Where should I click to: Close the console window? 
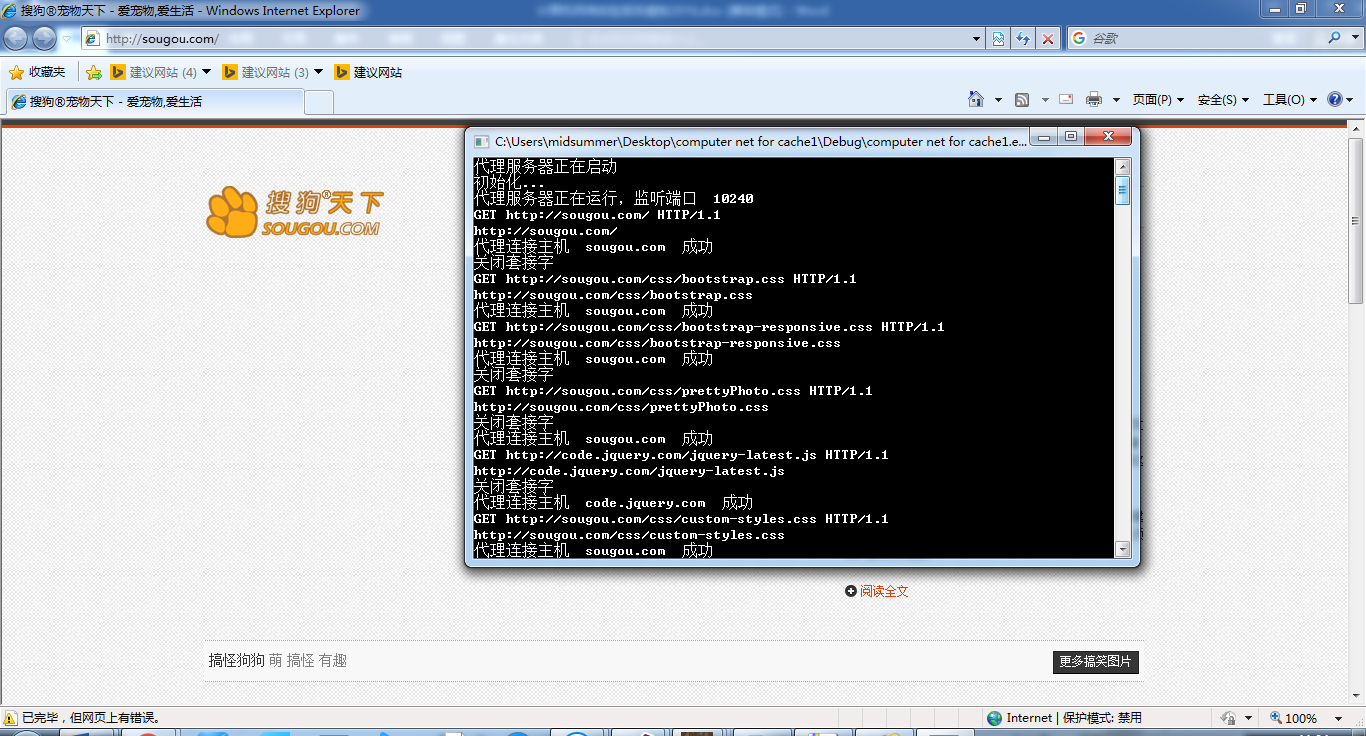coord(1107,137)
